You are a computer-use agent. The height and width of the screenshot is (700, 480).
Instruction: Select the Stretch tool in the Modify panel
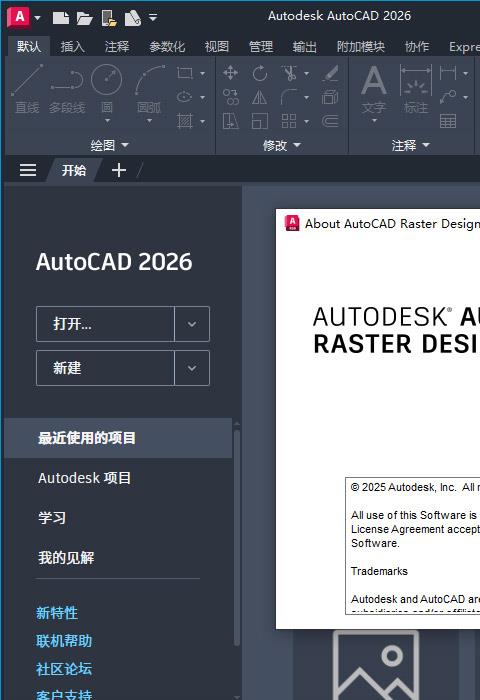pos(230,121)
